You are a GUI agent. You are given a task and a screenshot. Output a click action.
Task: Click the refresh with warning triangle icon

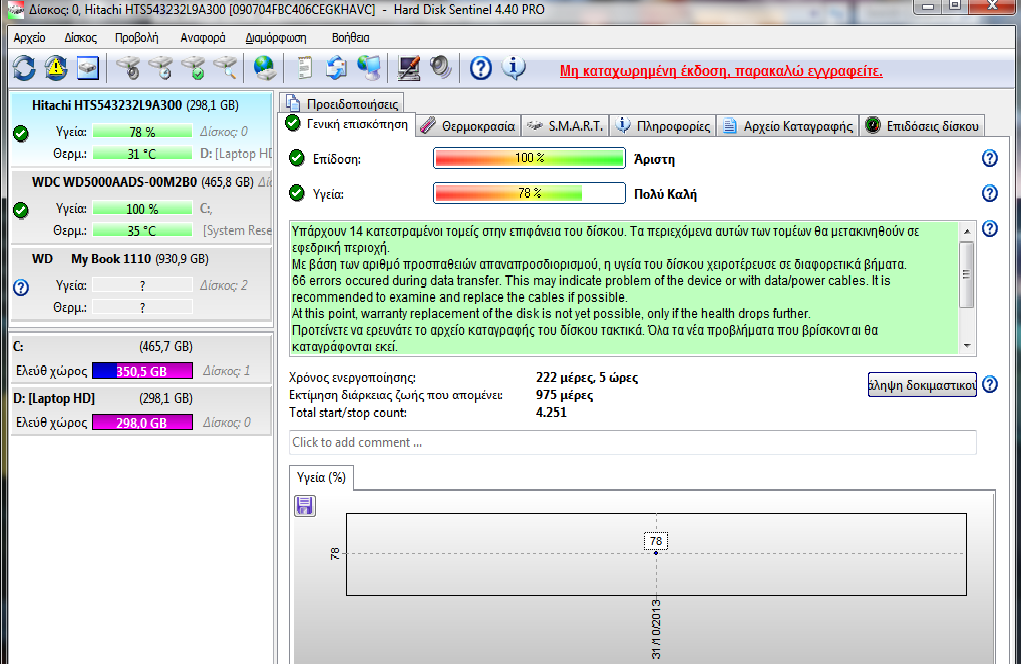click(x=56, y=68)
